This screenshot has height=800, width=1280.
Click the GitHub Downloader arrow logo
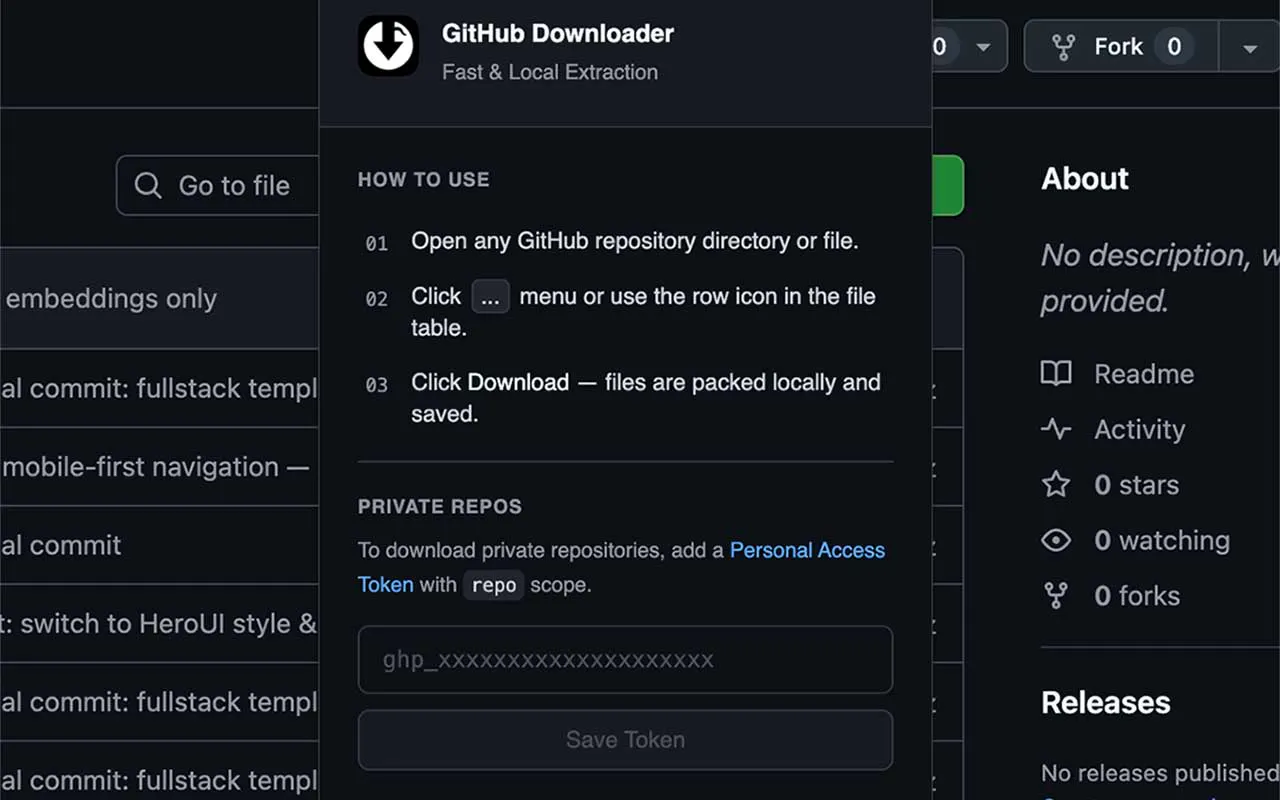pos(388,46)
